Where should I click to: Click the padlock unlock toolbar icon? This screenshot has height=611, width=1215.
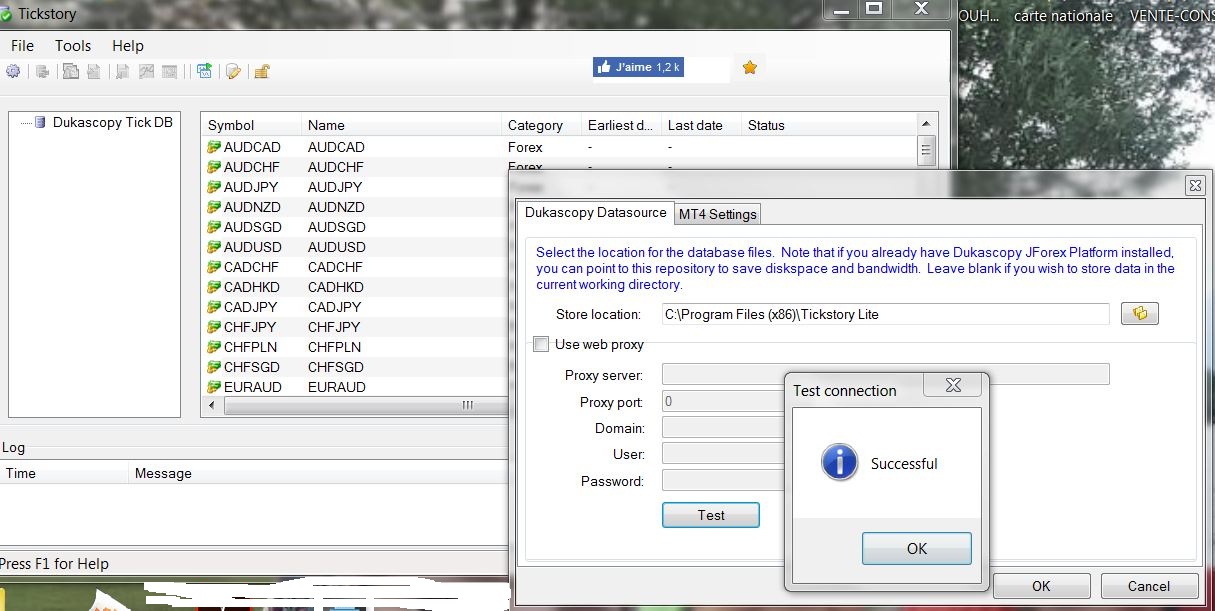coord(261,71)
